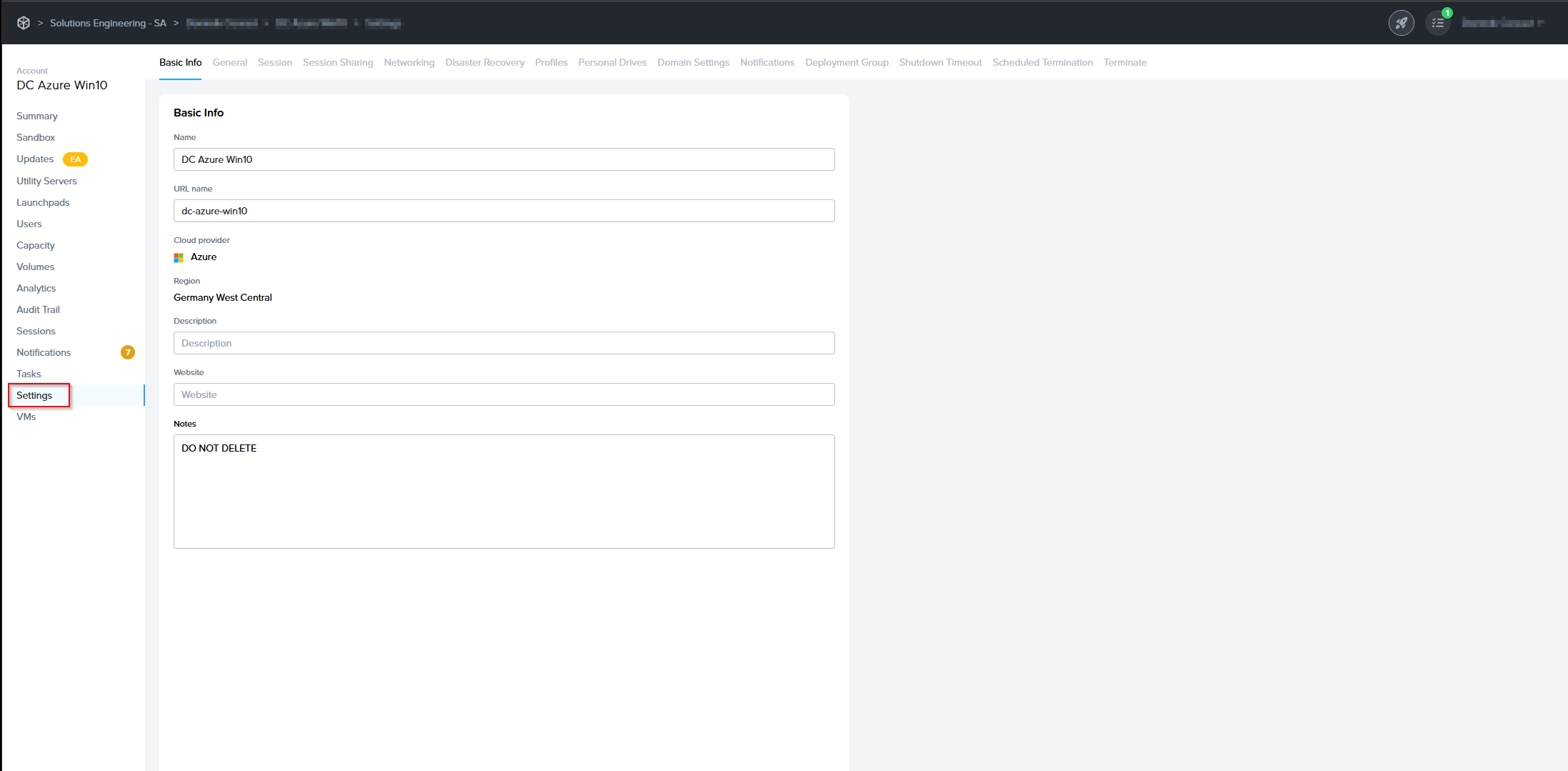The height and width of the screenshot is (771, 1568).
Task: Click the cube home logo icon
Action: point(24,23)
